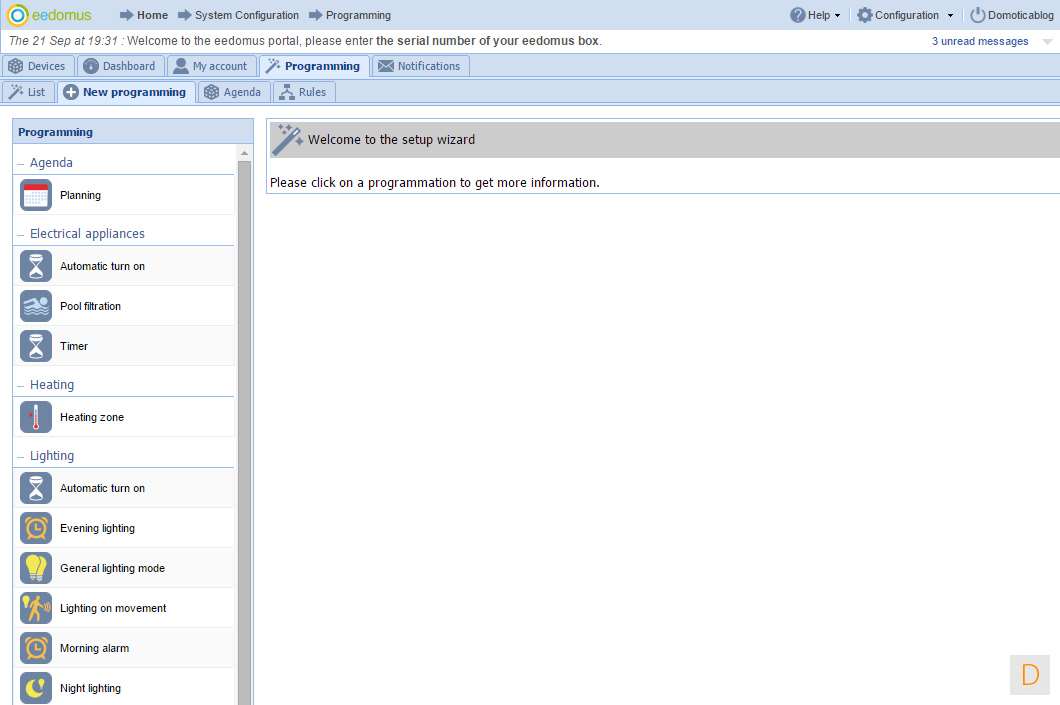Open the Agenda sub-tab
This screenshot has height=705, width=1060.
pos(233,92)
